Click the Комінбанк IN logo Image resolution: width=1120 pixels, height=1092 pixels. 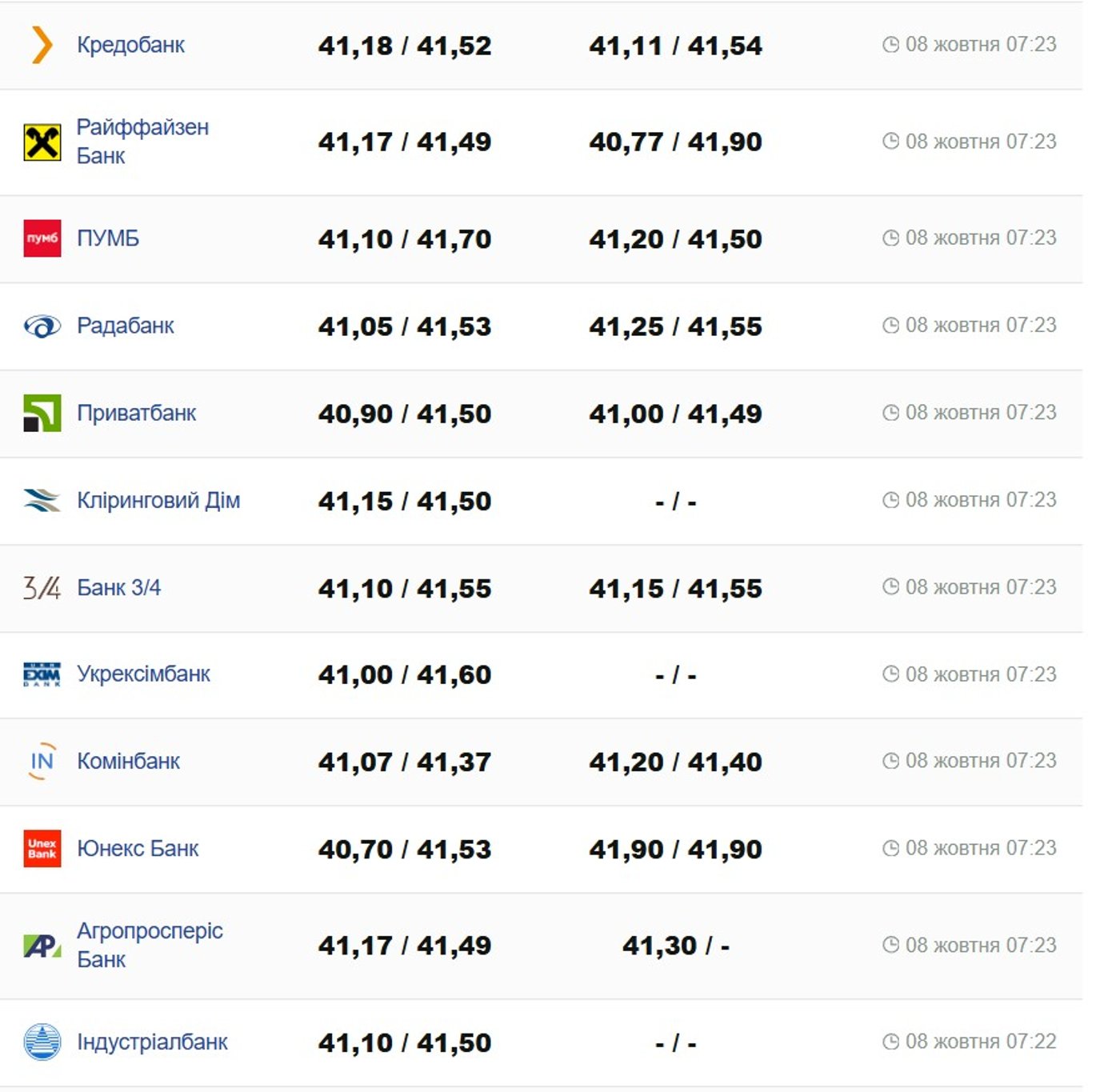click(42, 762)
